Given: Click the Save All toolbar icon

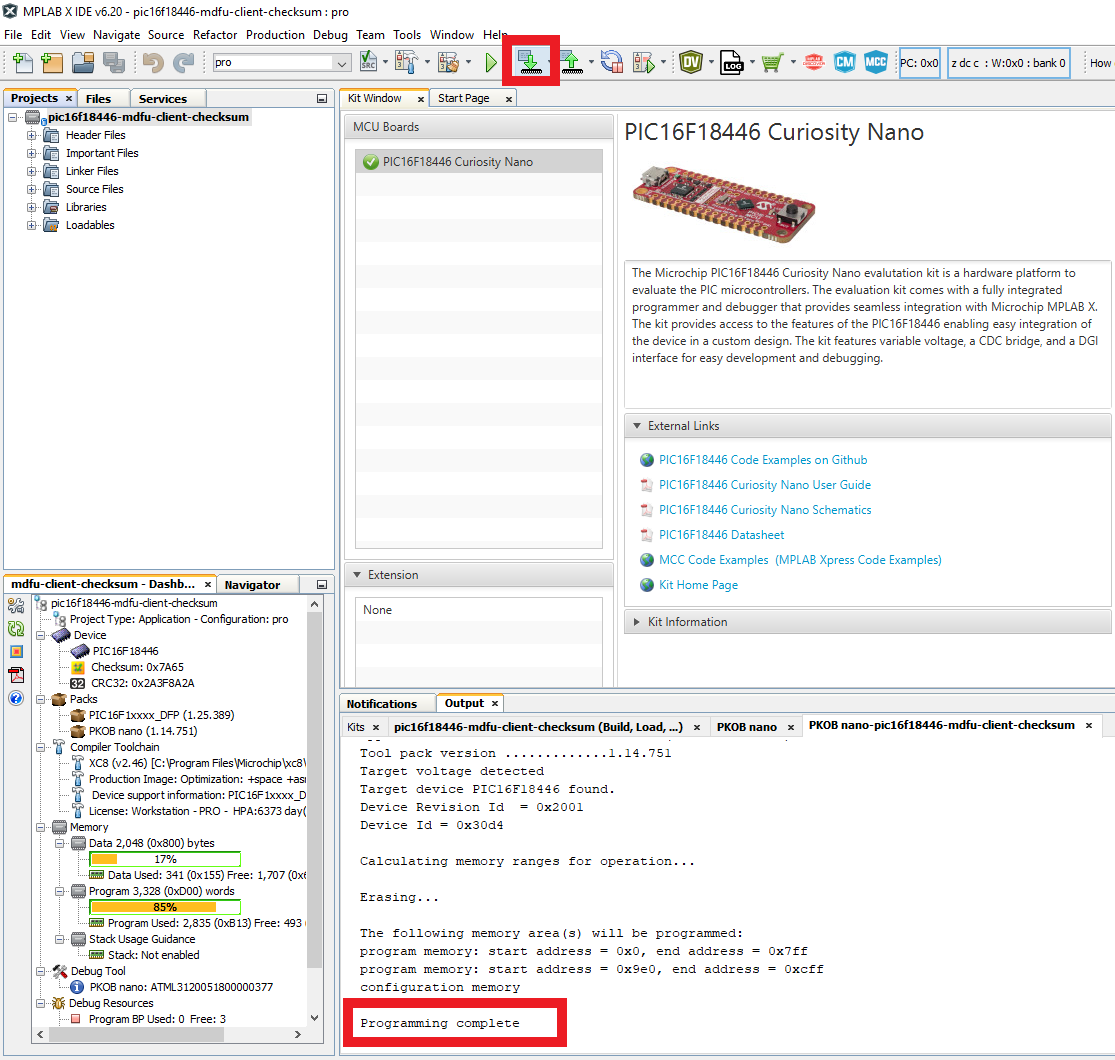Looking at the screenshot, I should coord(114,63).
